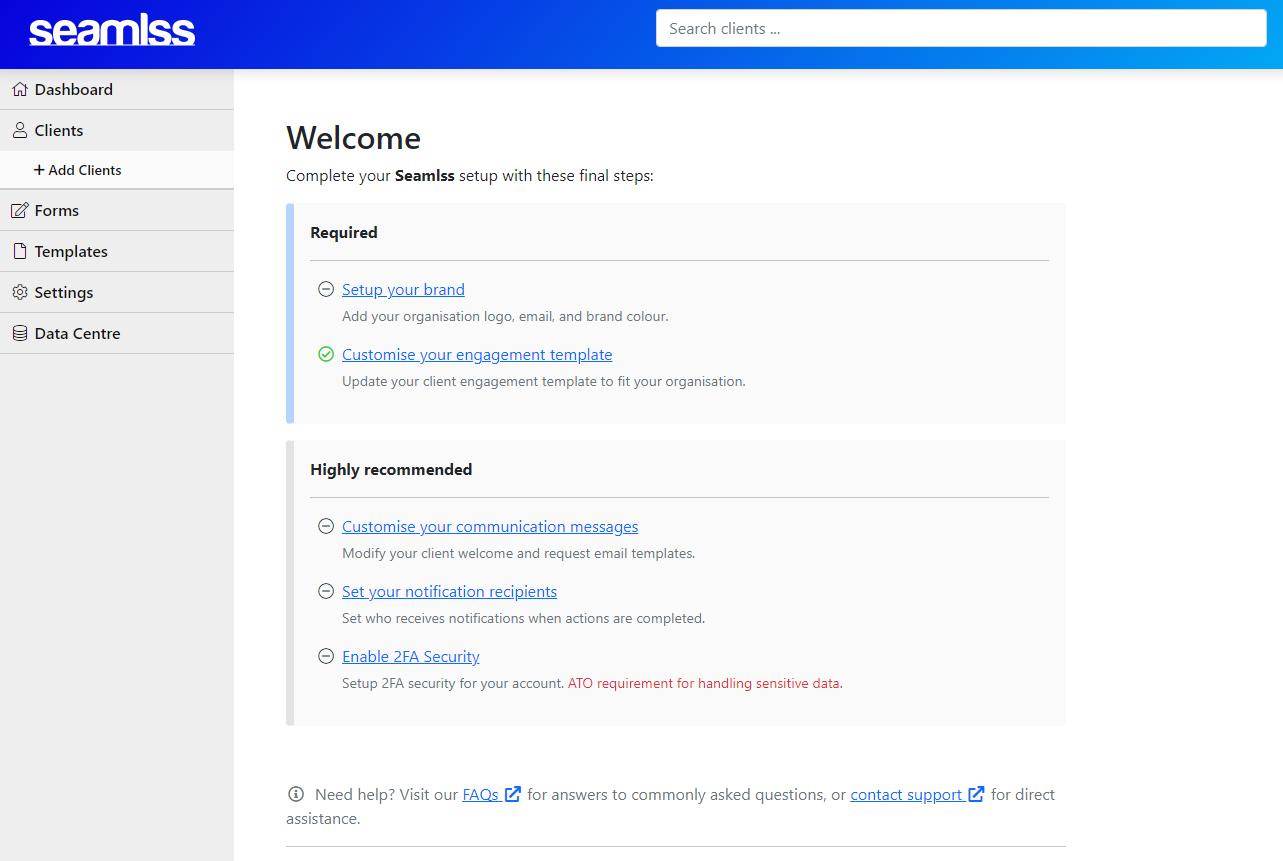Go to Clients in the sidebar
The height and width of the screenshot is (861, 1283).
117,131
